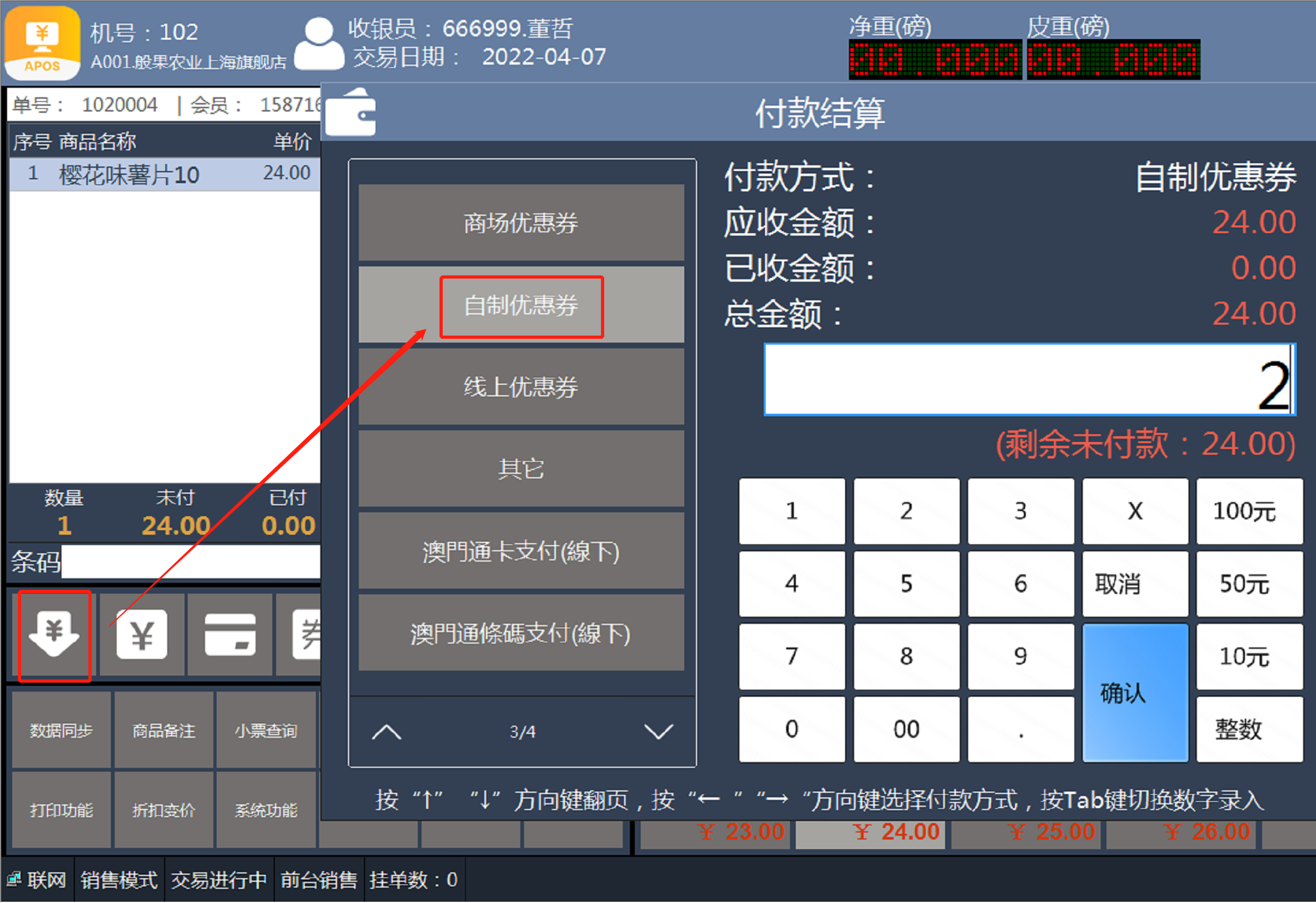
Task: Click the yen cash payment icon
Action: (142, 635)
